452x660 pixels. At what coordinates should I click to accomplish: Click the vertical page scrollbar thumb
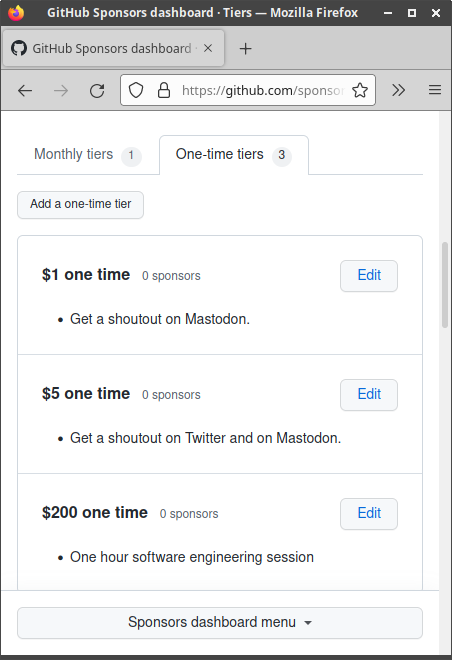pos(445,285)
